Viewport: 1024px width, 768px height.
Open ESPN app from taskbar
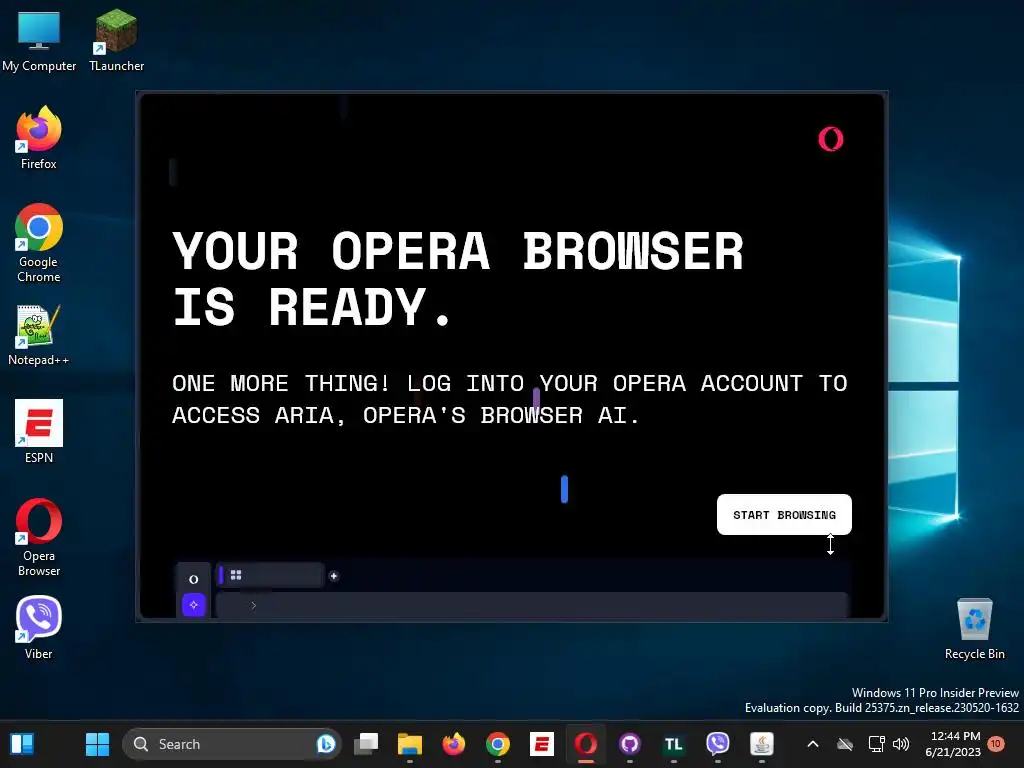pyautogui.click(x=541, y=744)
